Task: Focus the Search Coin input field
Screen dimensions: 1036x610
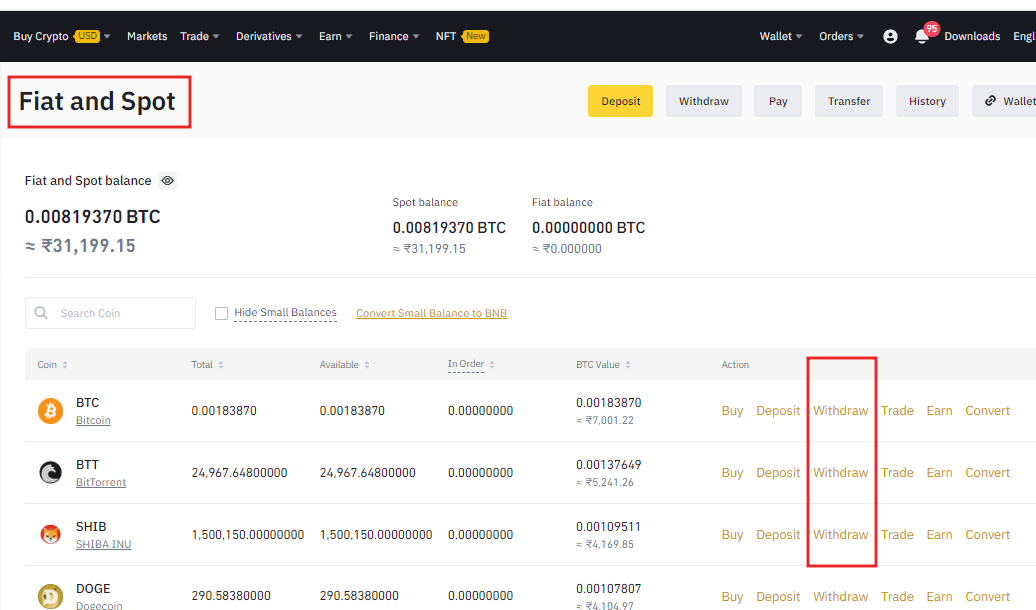Action: pos(120,313)
